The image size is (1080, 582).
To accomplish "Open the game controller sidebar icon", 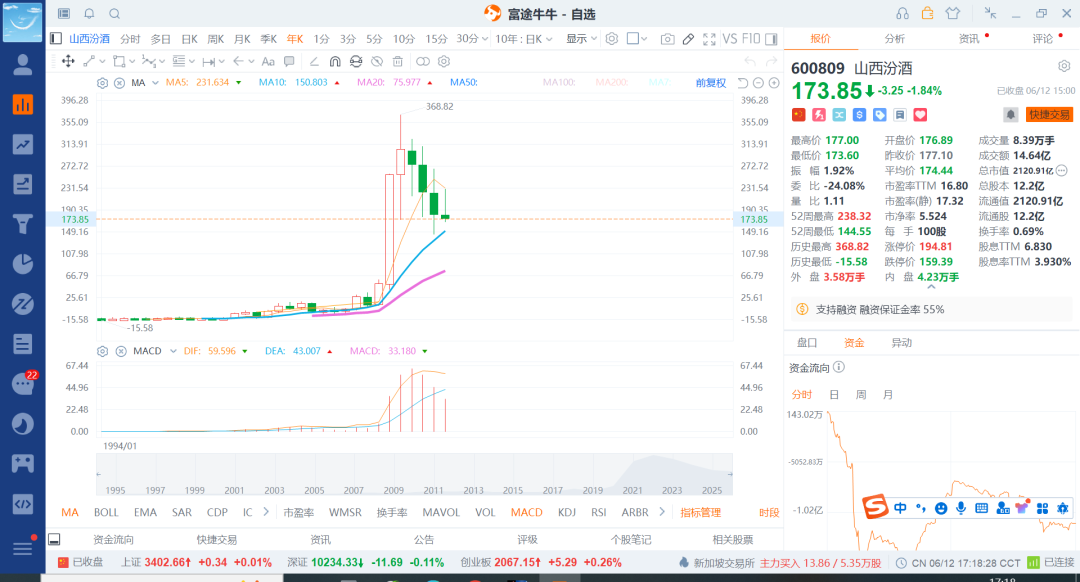I will click(x=23, y=463).
